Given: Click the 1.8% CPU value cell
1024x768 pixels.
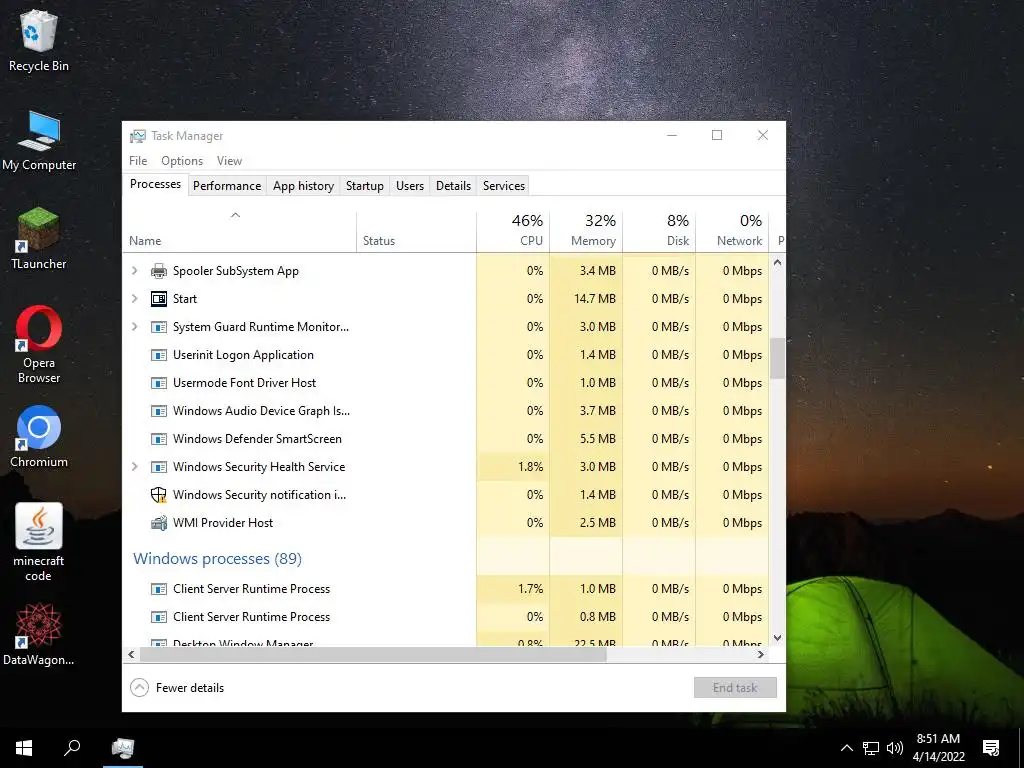Looking at the screenshot, I should [513, 466].
